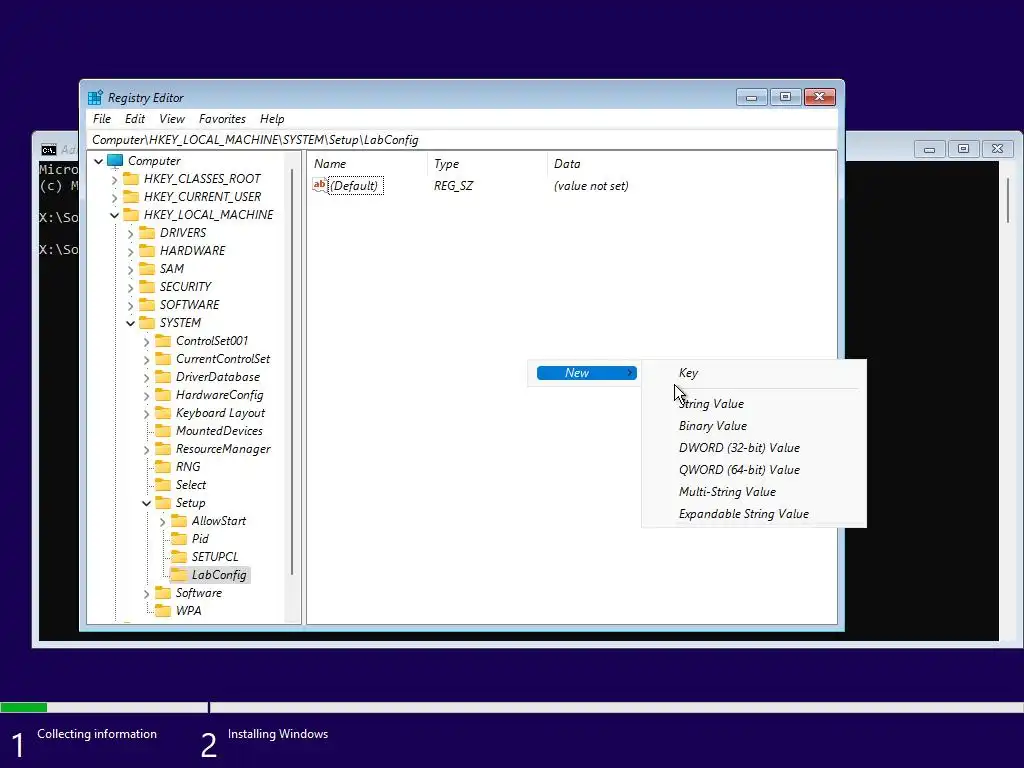
Task: Open the View menu
Action: (172, 119)
